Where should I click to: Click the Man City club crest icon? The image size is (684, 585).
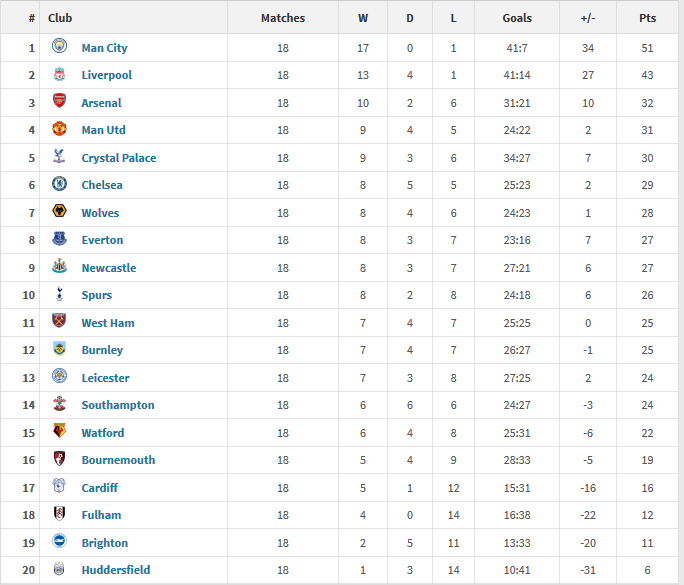[59, 47]
